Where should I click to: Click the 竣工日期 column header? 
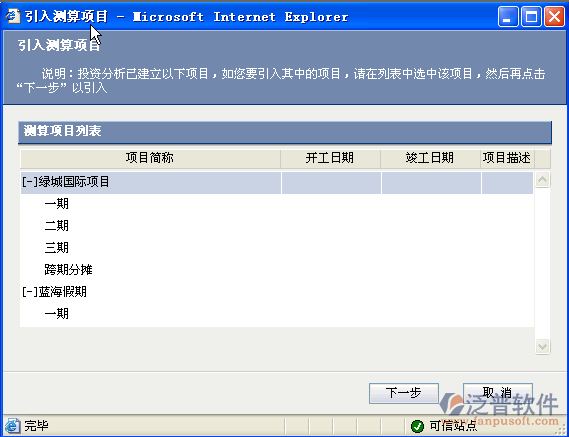[x=430, y=159]
